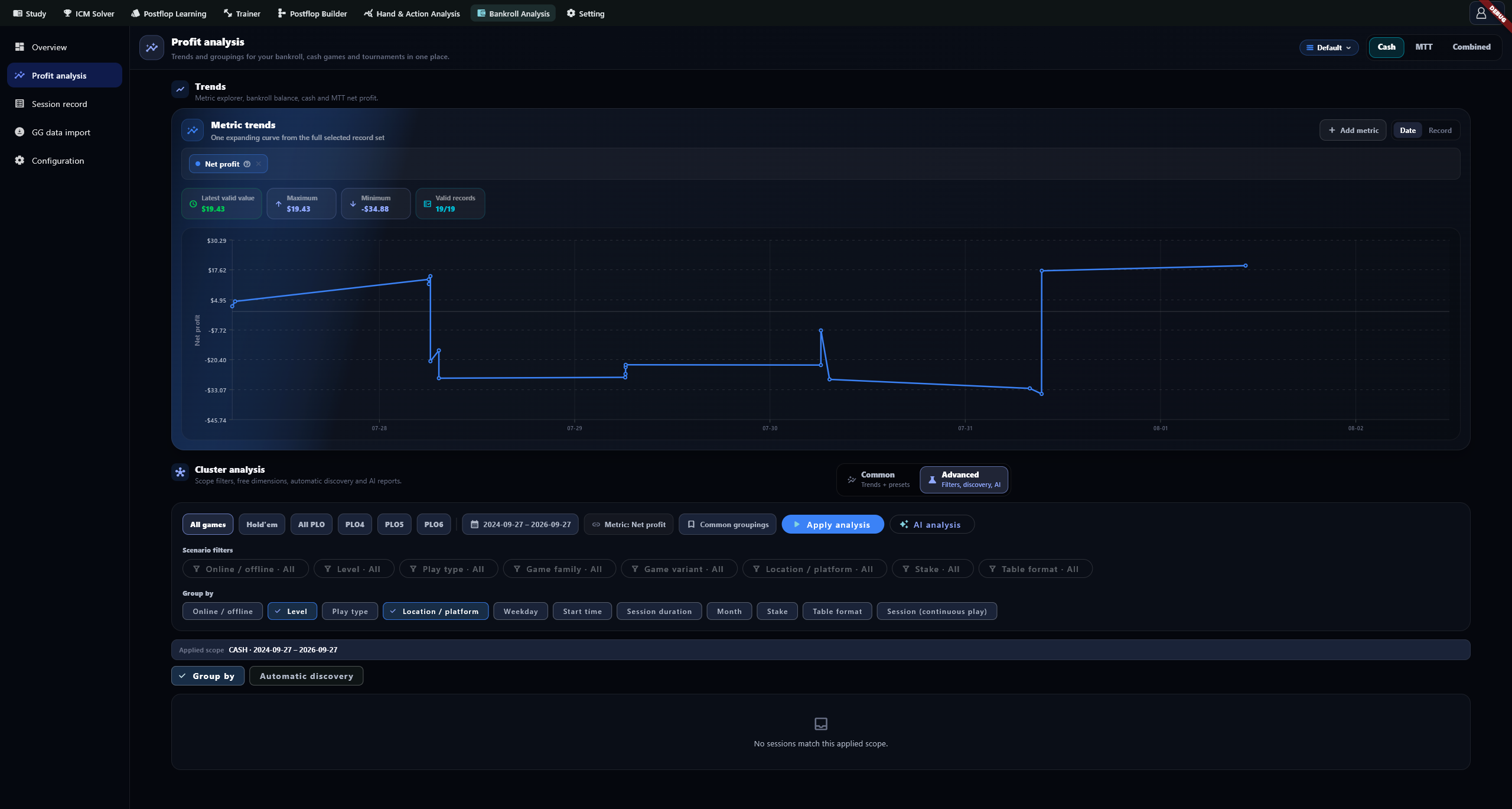Screen dimensions: 1512x809
Task: Open GG data import page
Action: coord(64,132)
